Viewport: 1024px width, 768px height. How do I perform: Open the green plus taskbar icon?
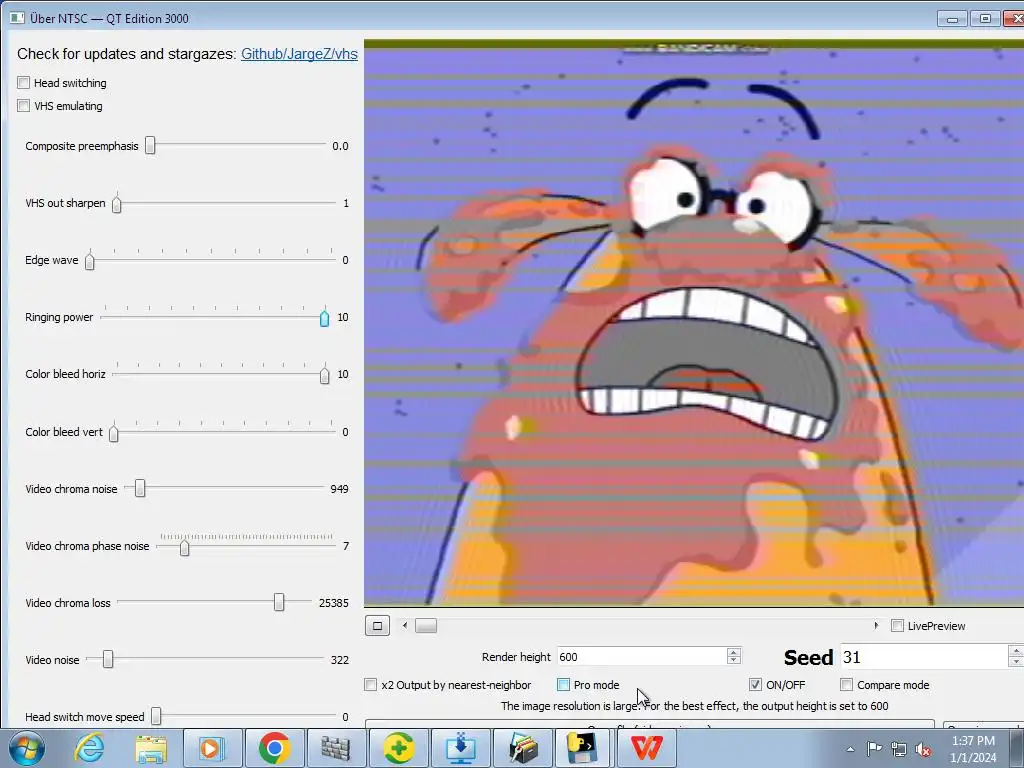[398, 748]
